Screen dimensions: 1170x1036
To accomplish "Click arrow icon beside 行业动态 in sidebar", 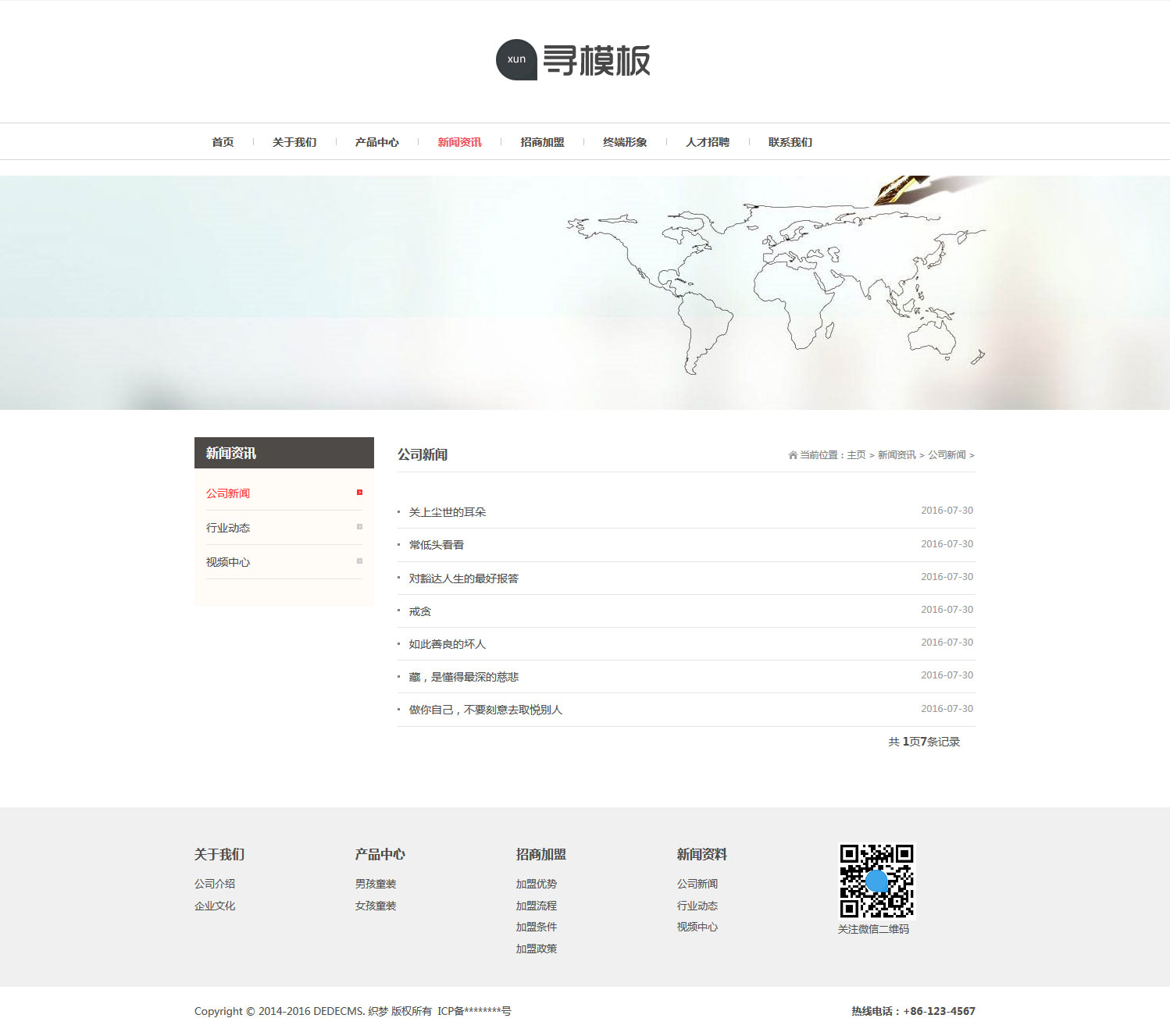I will (x=359, y=527).
